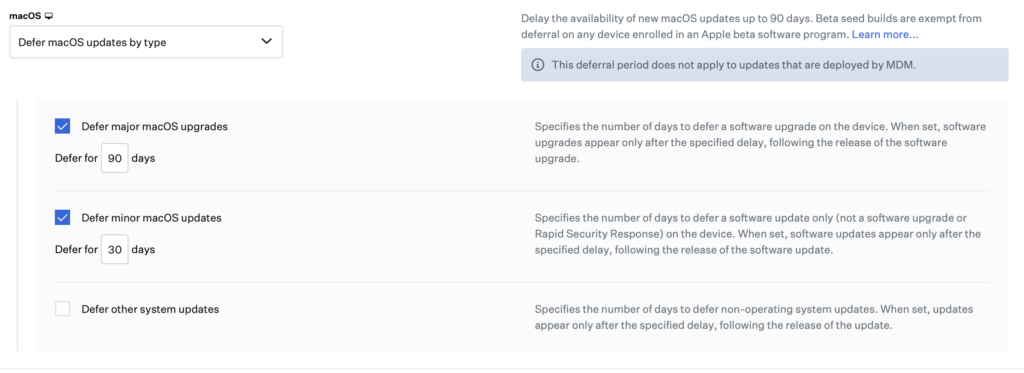
Task: Click the checkmark icon beside minor macOS updates
Action: coord(62,218)
